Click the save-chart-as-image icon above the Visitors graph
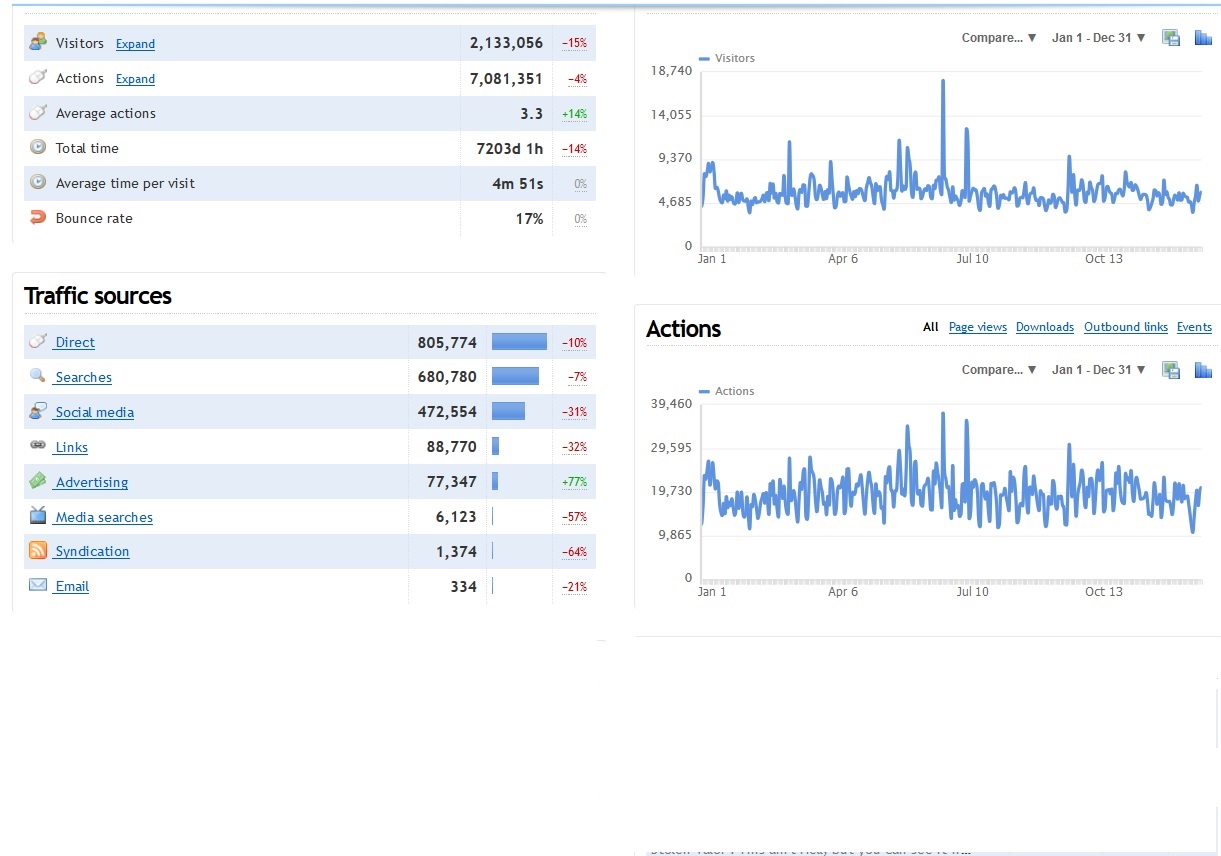Image resolution: width=1221 pixels, height=856 pixels. click(x=1170, y=37)
